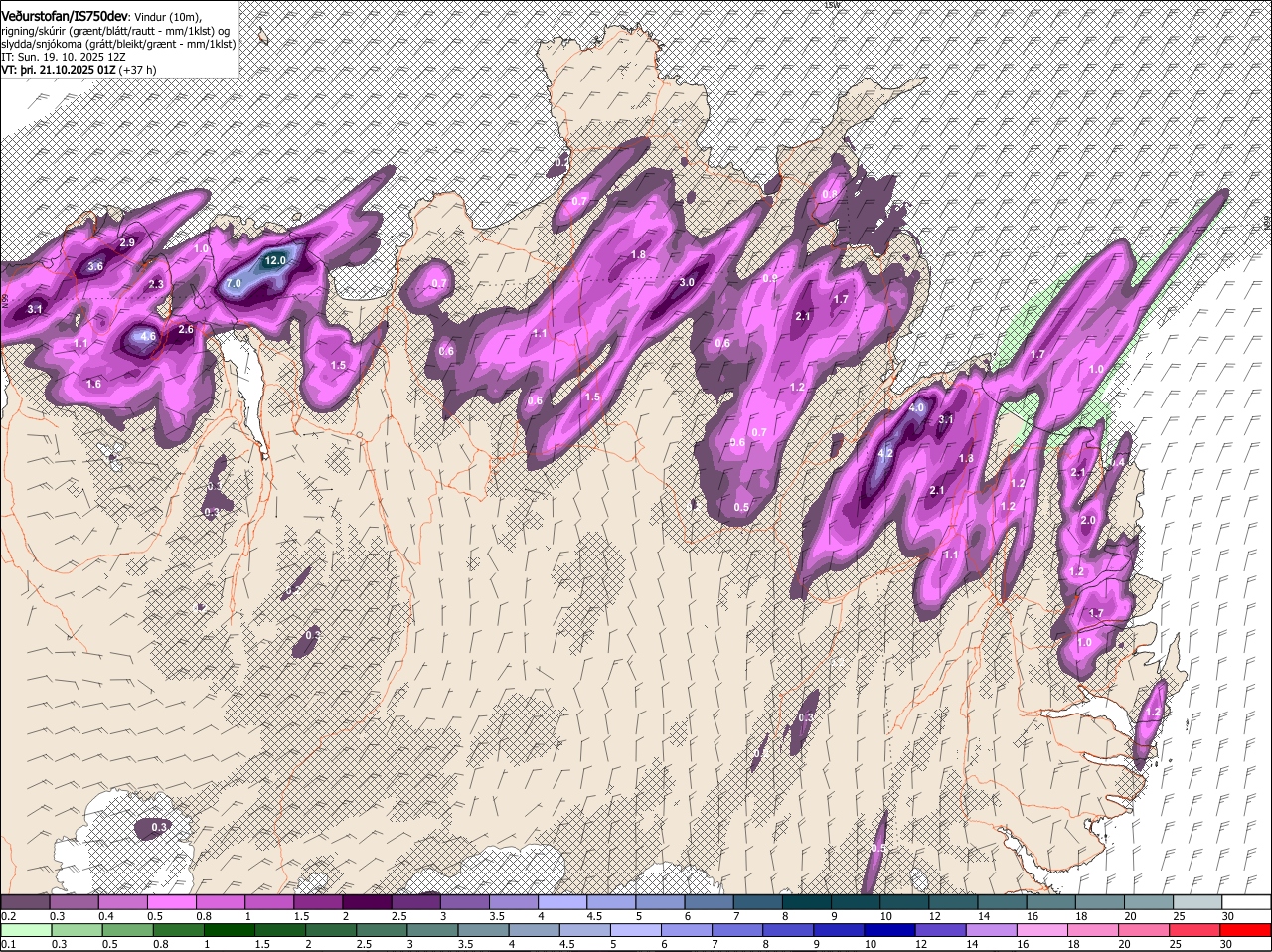The width and height of the screenshot is (1272, 952).
Task: Select the 3.0 precipitation value label
Action: (687, 282)
